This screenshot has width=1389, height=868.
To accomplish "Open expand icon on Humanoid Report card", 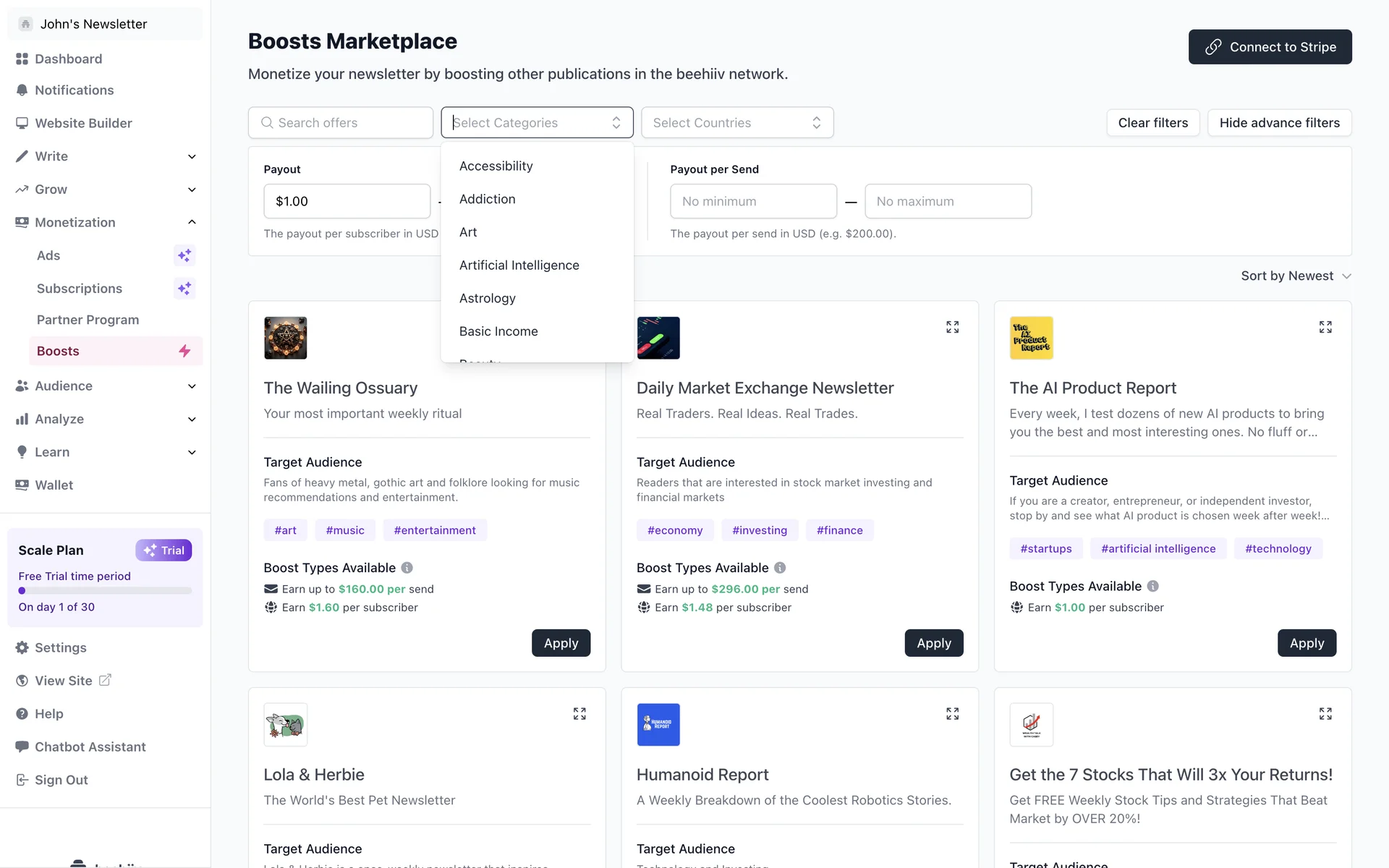I will tap(952, 714).
